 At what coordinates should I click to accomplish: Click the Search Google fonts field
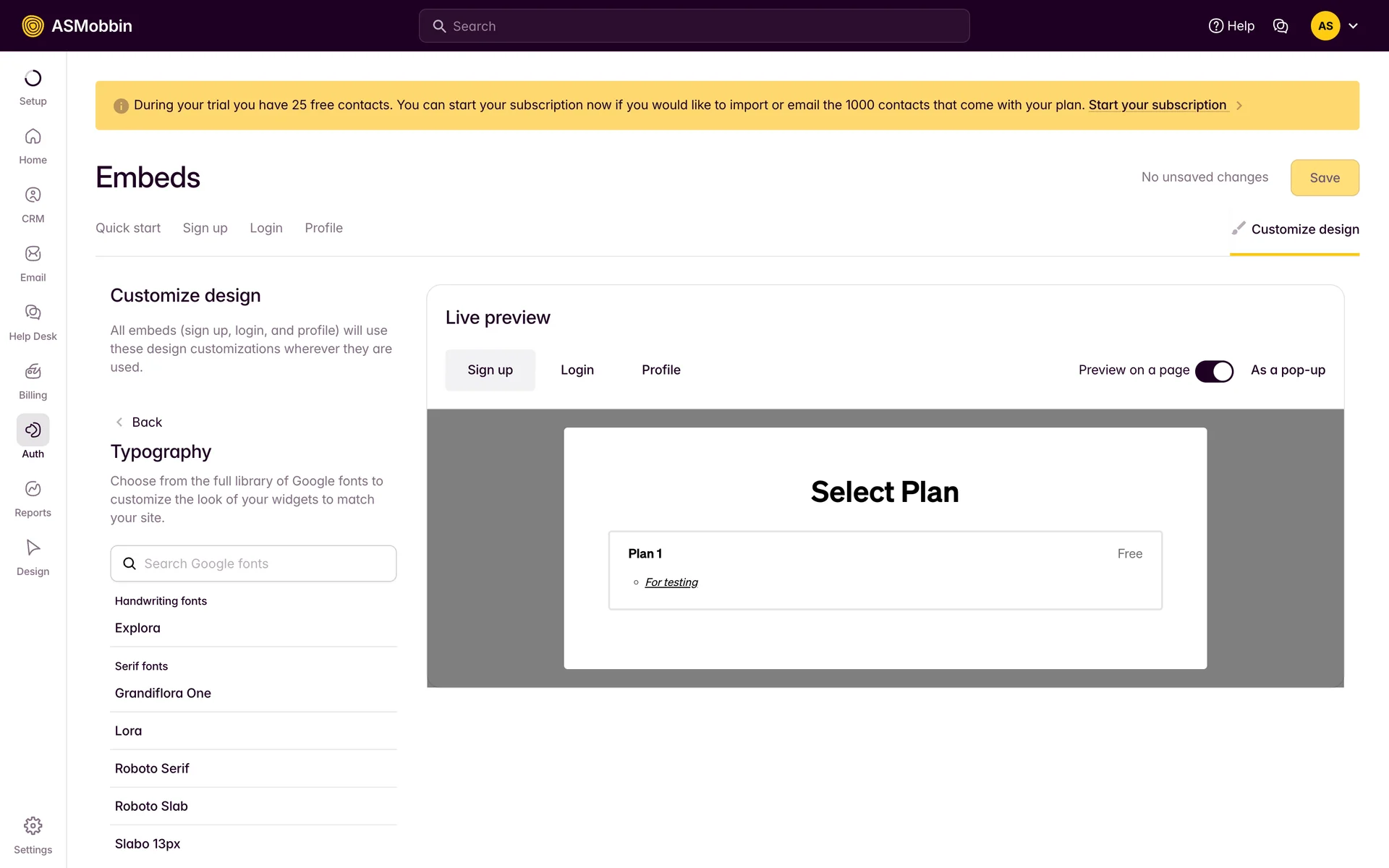click(x=253, y=563)
